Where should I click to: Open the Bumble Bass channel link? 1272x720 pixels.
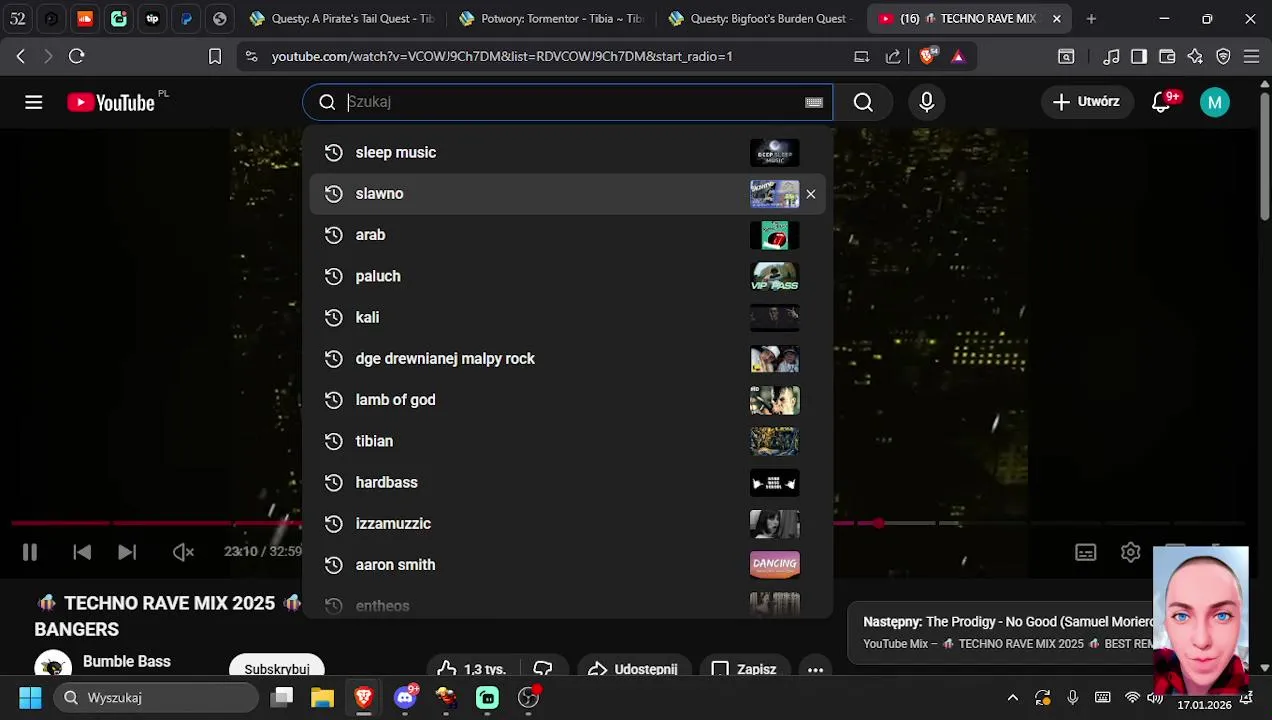pyautogui.click(x=127, y=662)
